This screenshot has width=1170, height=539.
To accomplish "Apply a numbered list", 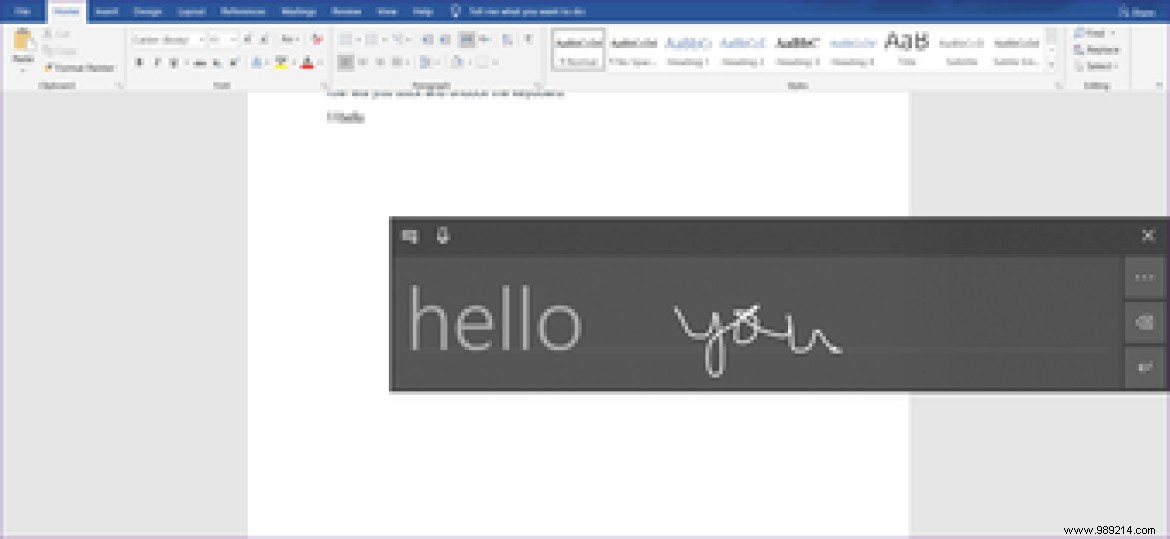I will click(x=371, y=40).
